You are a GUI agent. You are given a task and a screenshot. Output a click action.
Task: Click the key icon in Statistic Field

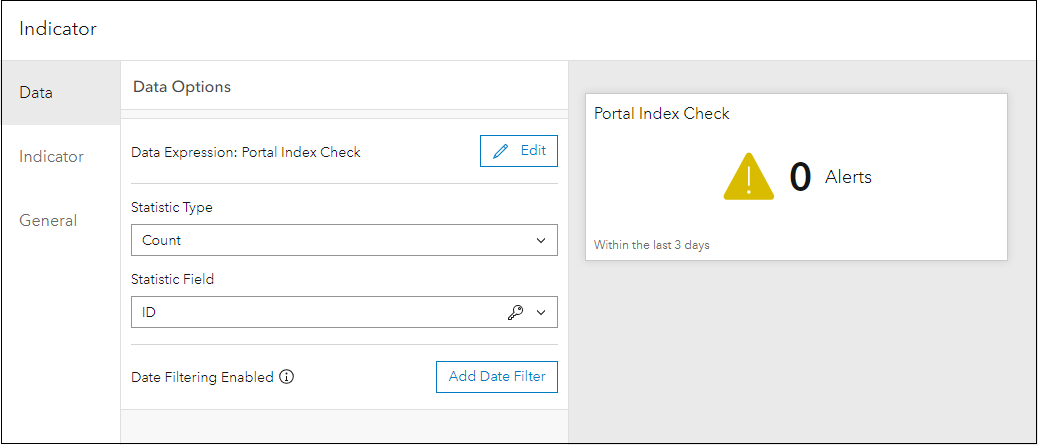(x=516, y=312)
